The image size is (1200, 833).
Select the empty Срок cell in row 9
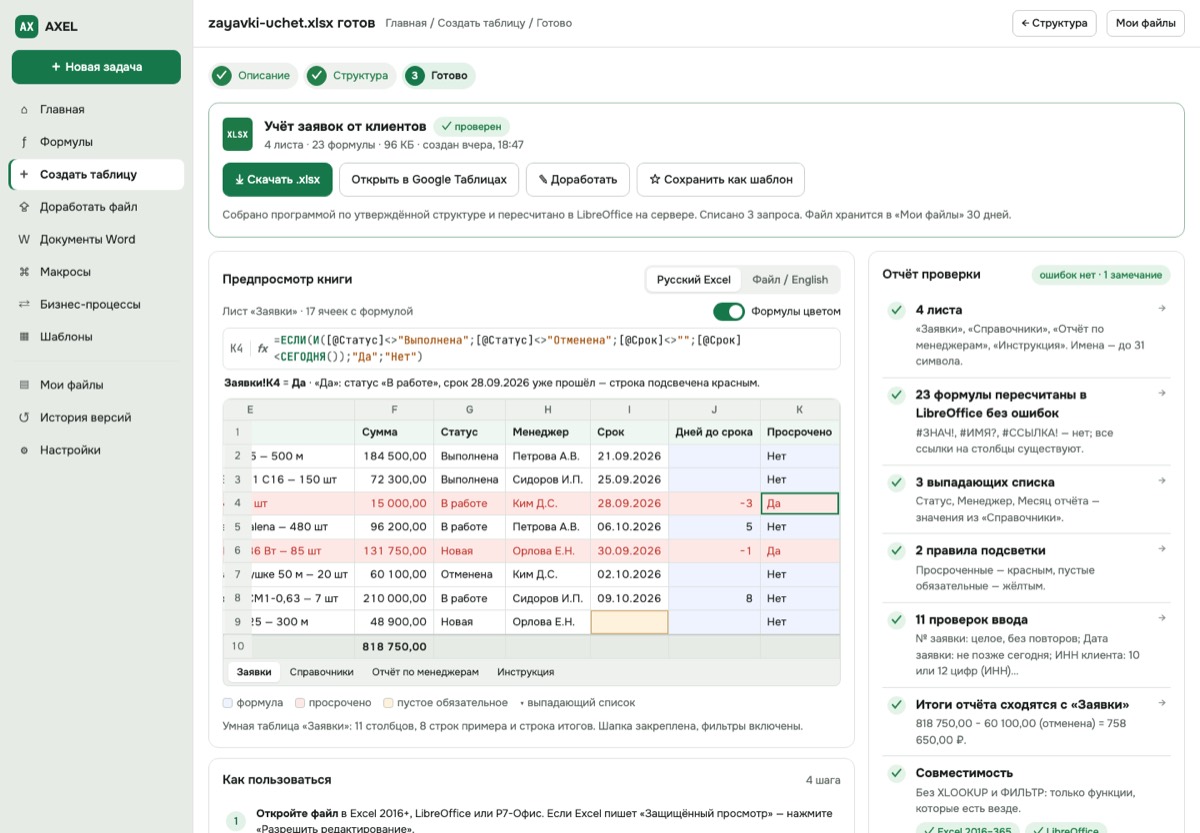(x=629, y=622)
